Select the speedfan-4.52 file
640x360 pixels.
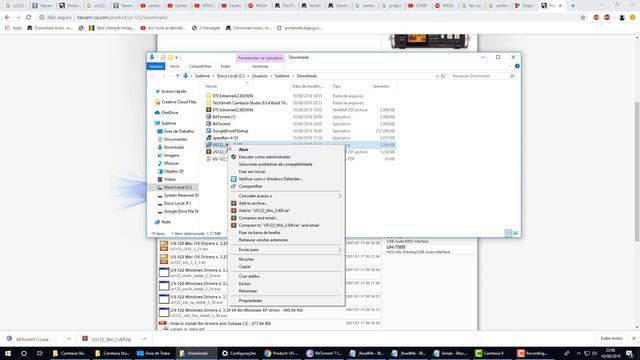tap(225, 138)
